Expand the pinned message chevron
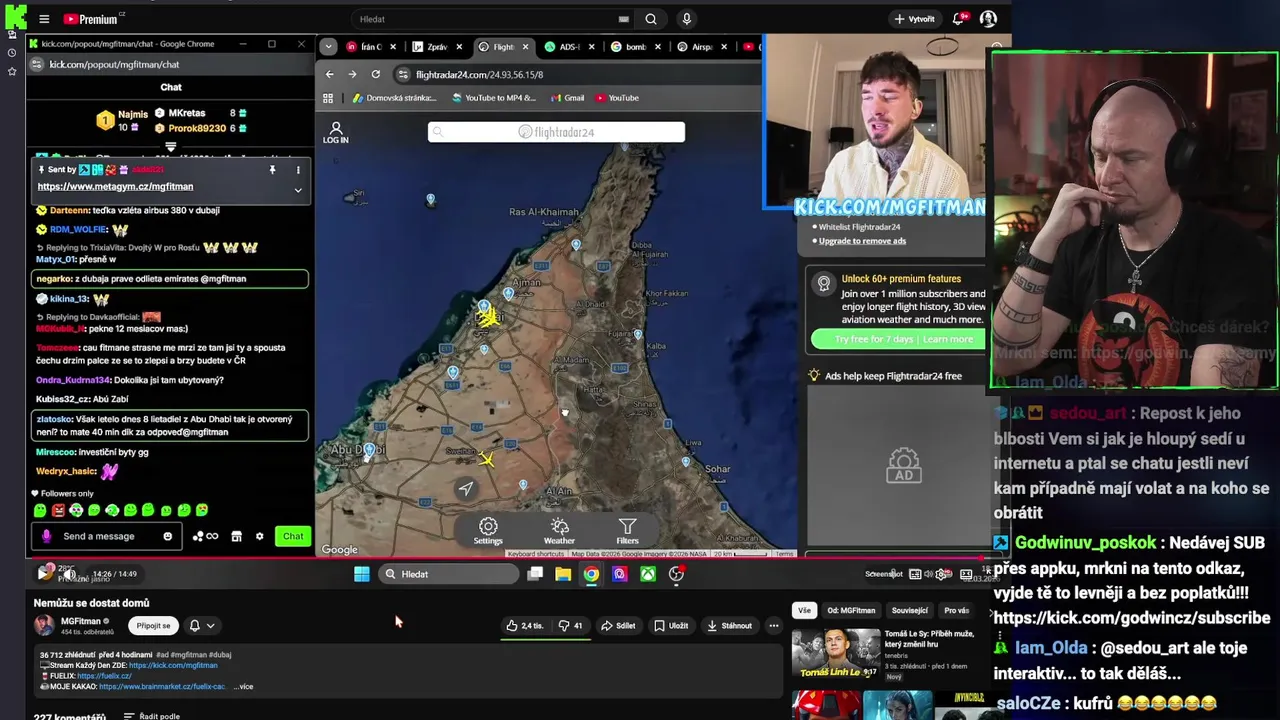Image resolution: width=1280 pixels, height=720 pixels. [297, 190]
